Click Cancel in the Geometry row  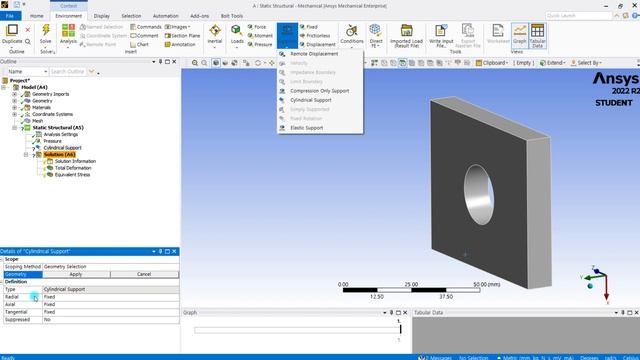pos(144,274)
